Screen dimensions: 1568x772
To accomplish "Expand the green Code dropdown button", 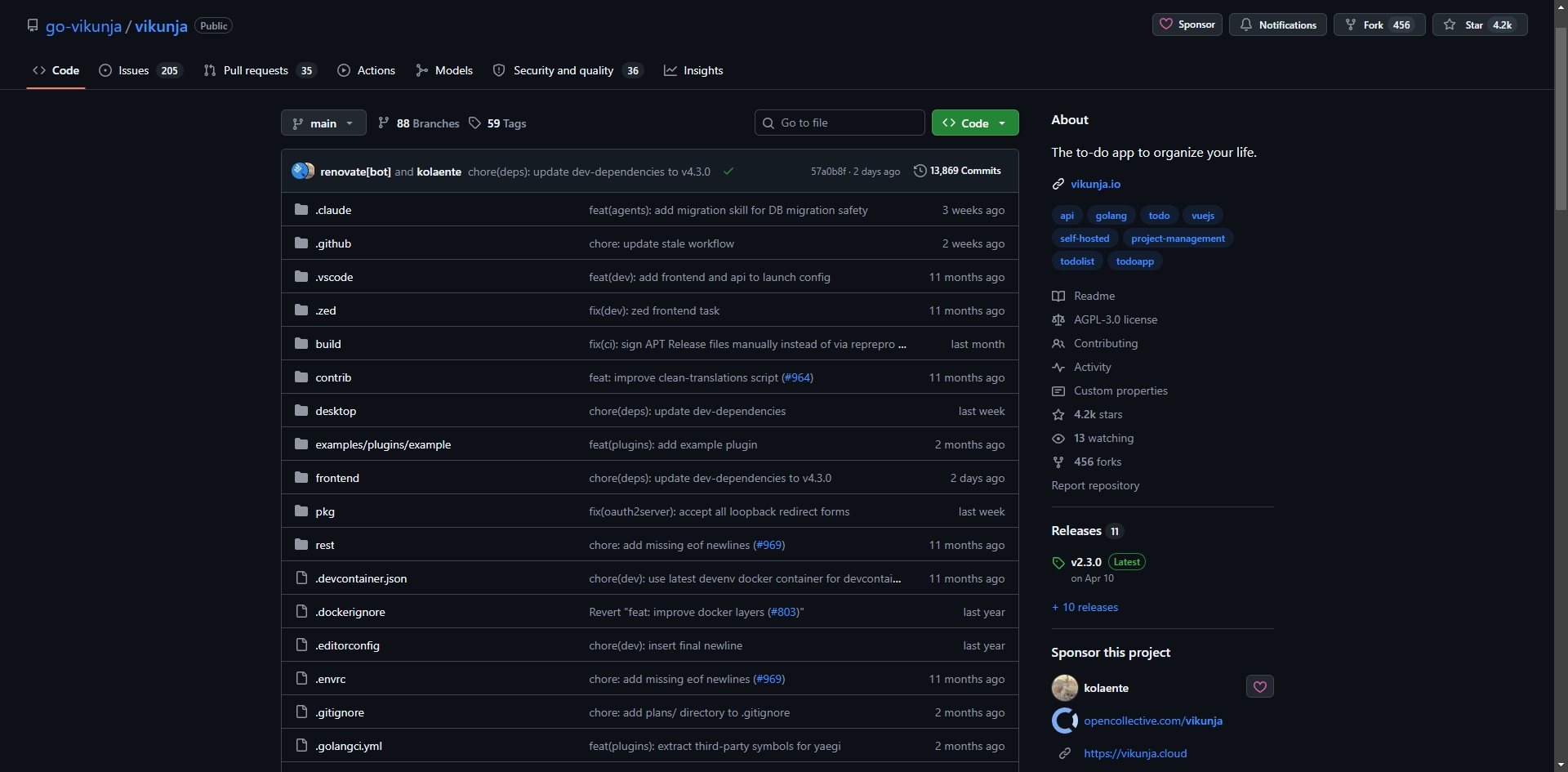I will [x=975, y=123].
